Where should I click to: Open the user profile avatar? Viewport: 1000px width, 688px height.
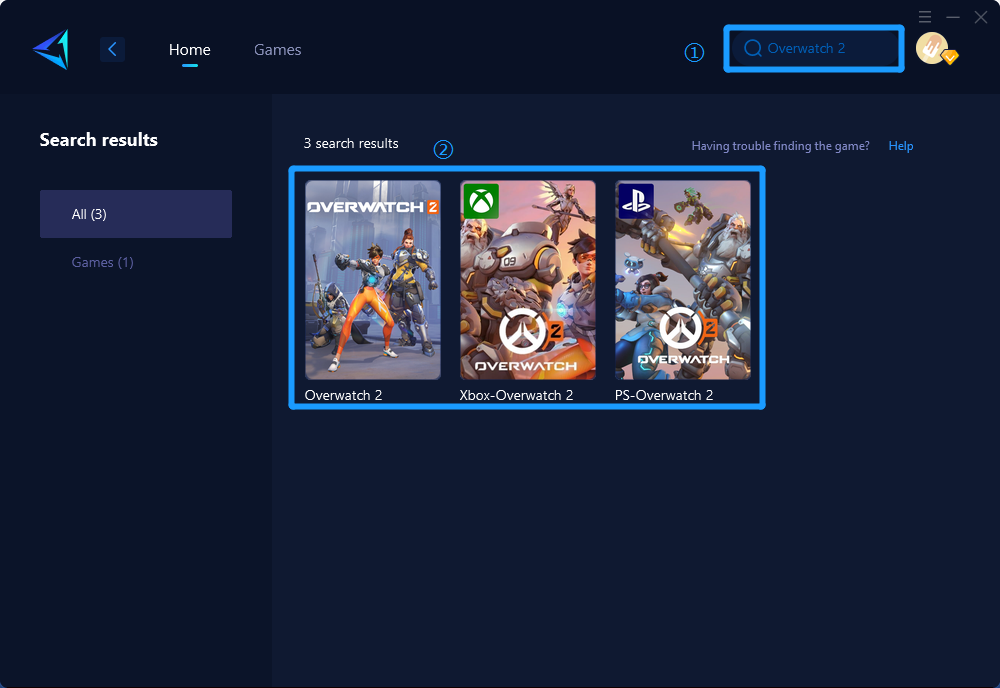(934, 48)
